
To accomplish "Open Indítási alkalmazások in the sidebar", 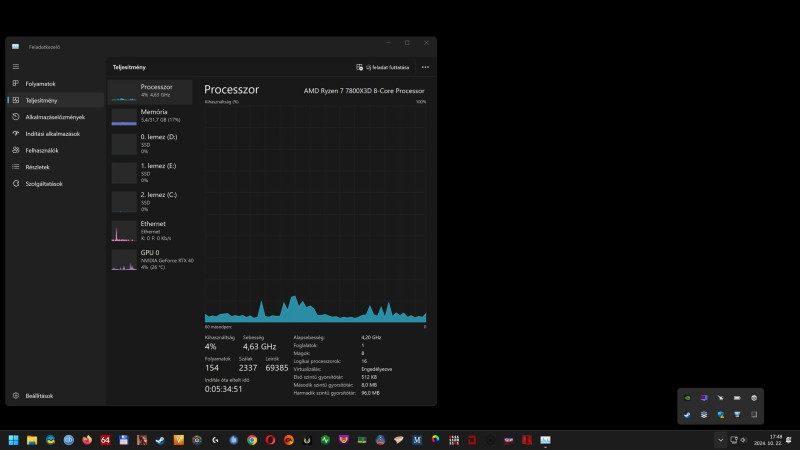I will coord(56,134).
